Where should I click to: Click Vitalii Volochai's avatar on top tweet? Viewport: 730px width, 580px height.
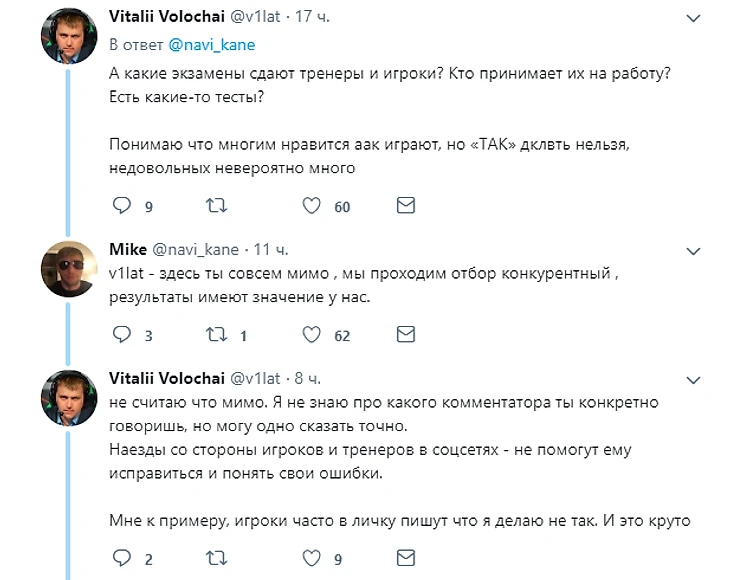[68, 40]
